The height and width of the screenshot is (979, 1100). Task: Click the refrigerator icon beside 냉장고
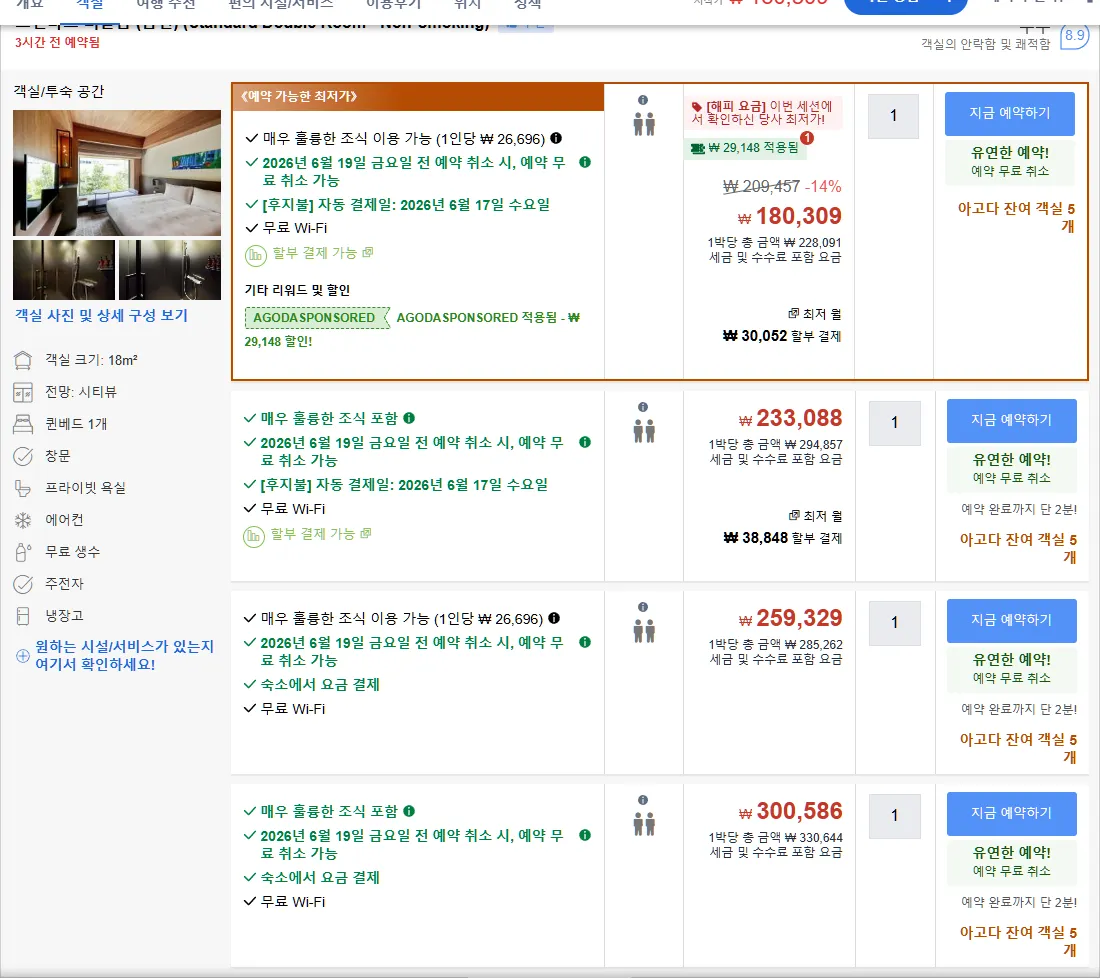tap(23, 616)
